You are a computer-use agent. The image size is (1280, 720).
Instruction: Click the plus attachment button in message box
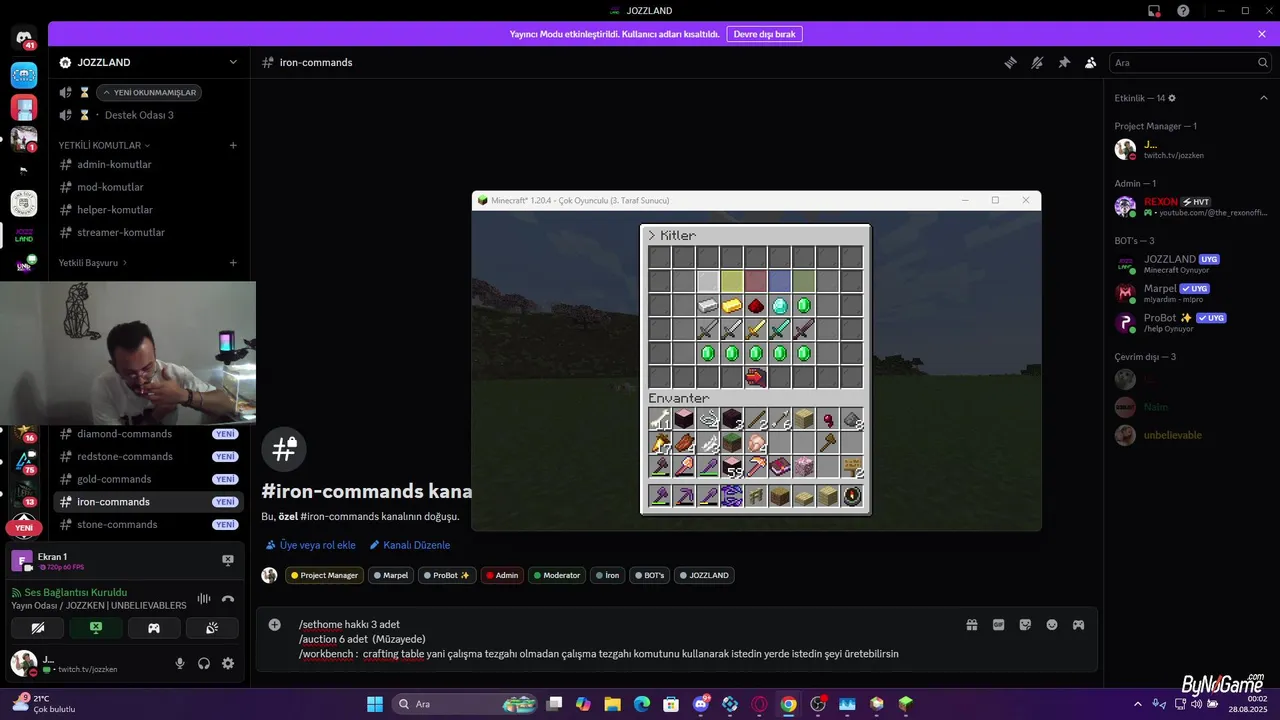(x=274, y=624)
